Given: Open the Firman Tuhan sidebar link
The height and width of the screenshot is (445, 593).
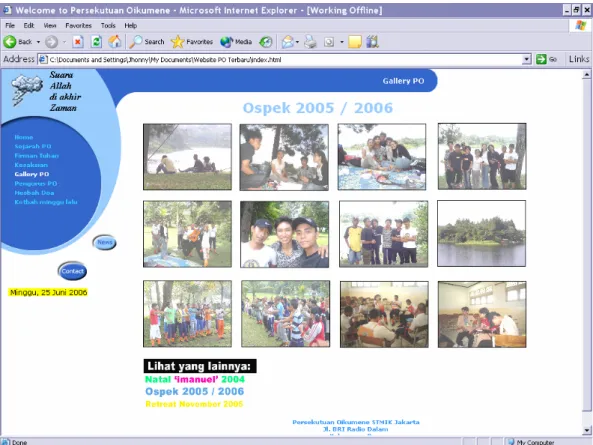Looking at the screenshot, I should coord(37,156).
